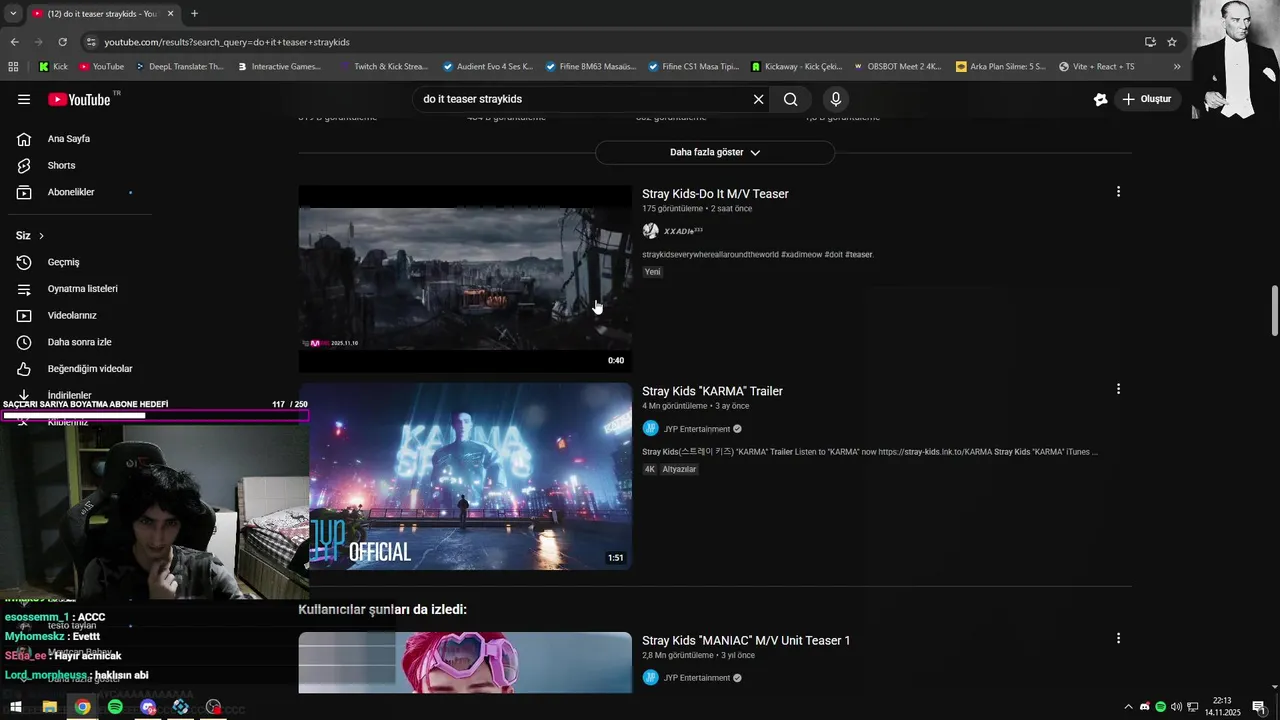The width and height of the screenshot is (1280, 720).
Task: Open JYP Entertainment channel under KARMA Trailer
Action: 697,429
